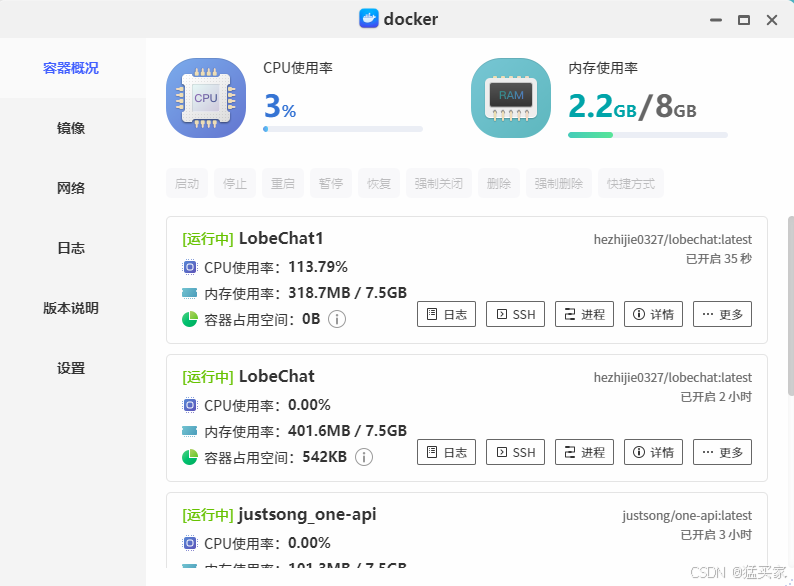Open the 设置 settings tab
This screenshot has height=586, width=794.
tap(71, 368)
